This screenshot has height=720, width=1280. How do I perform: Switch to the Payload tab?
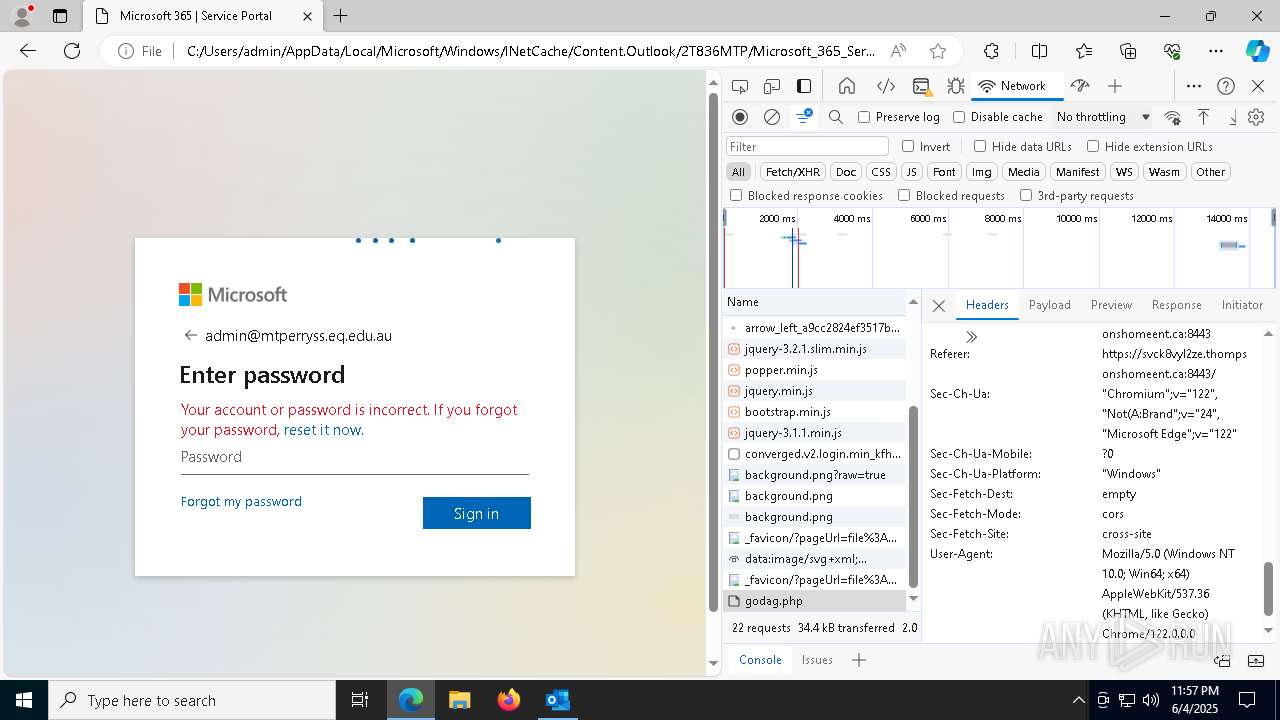coord(1050,305)
